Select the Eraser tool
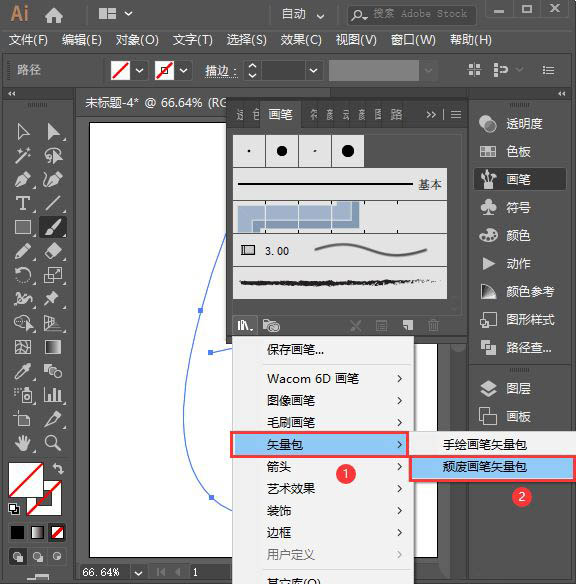This screenshot has height=584, width=576. 53,251
